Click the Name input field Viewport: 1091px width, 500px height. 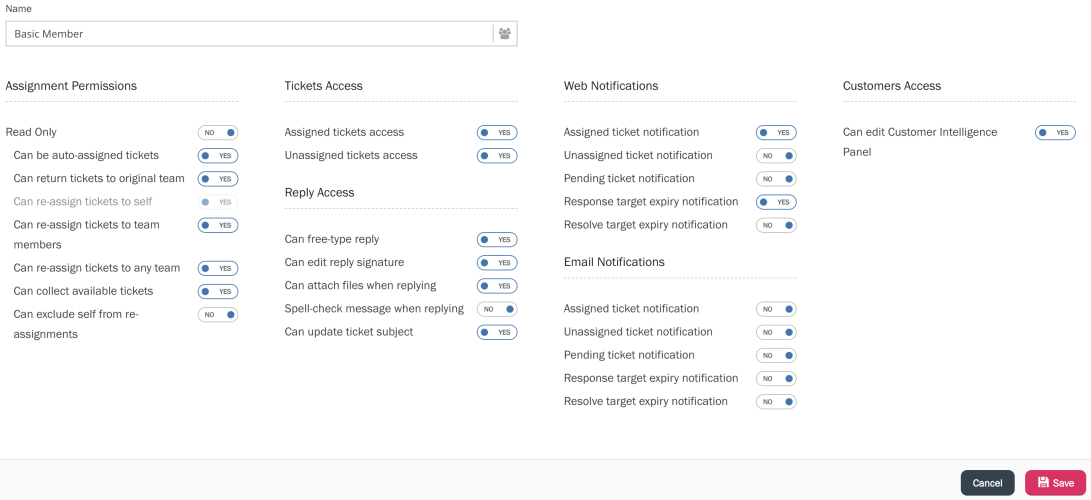tap(250, 34)
